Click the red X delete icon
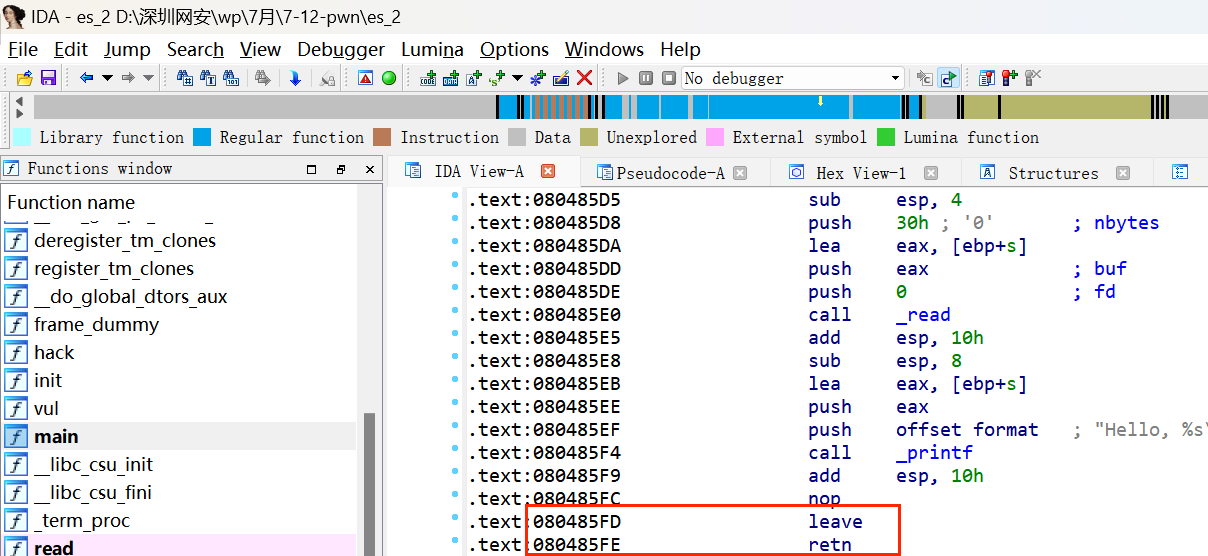 pyautogui.click(x=585, y=78)
